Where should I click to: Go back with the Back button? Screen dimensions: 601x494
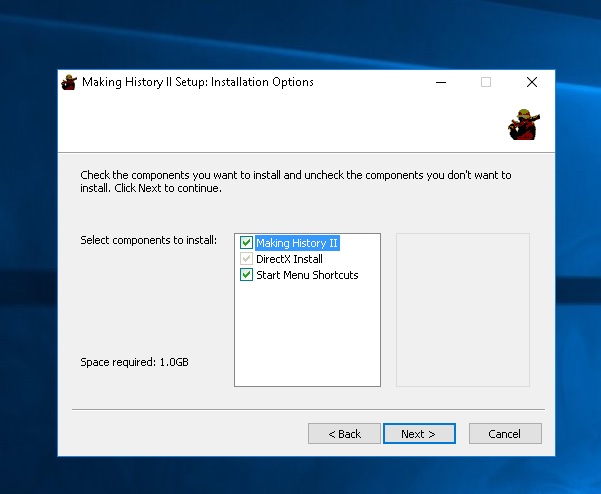coord(344,433)
